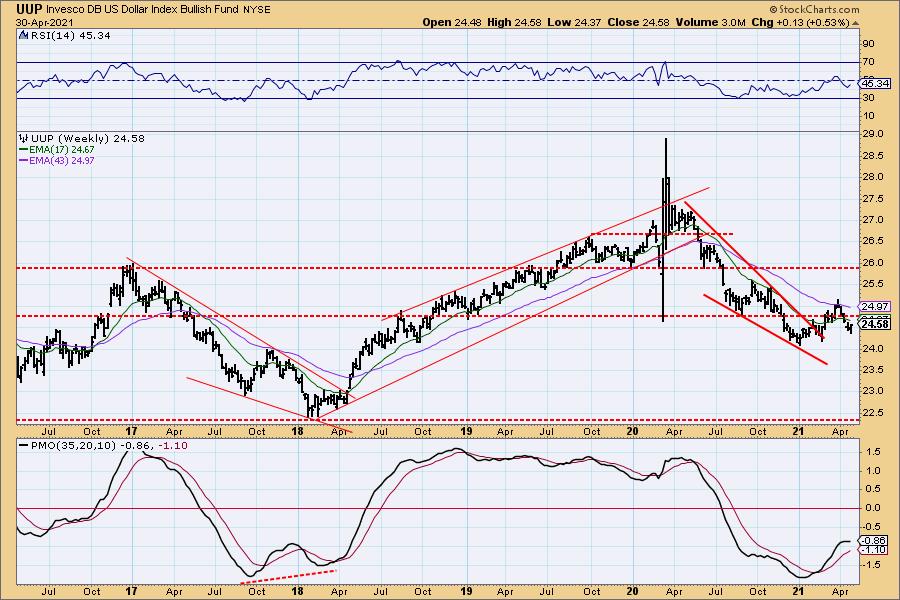Click the -1.10 PMO signal tag on the right axis
The height and width of the screenshot is (600, 900).
[875, 550]
